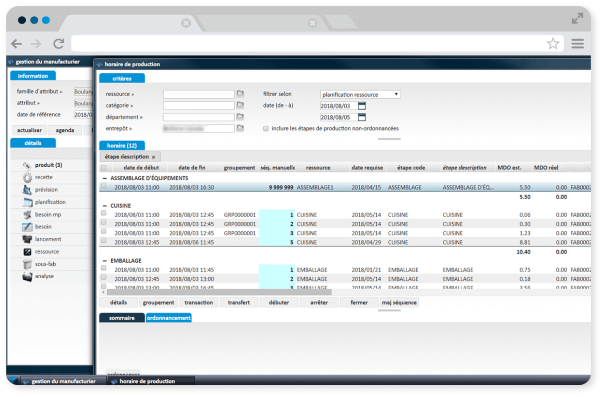This screenshot has width=603, height=397.
Task: Click the débuter button
Action: 279,303
